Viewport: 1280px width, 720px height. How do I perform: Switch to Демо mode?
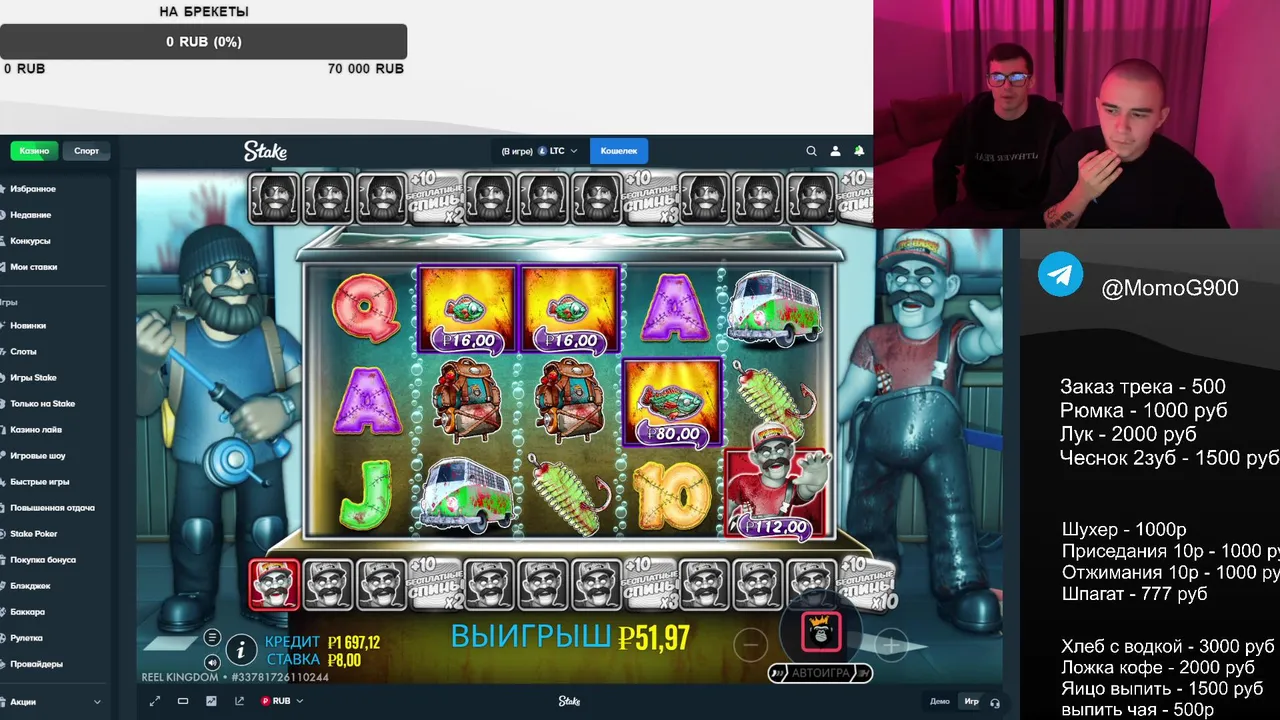pos(940,701)
